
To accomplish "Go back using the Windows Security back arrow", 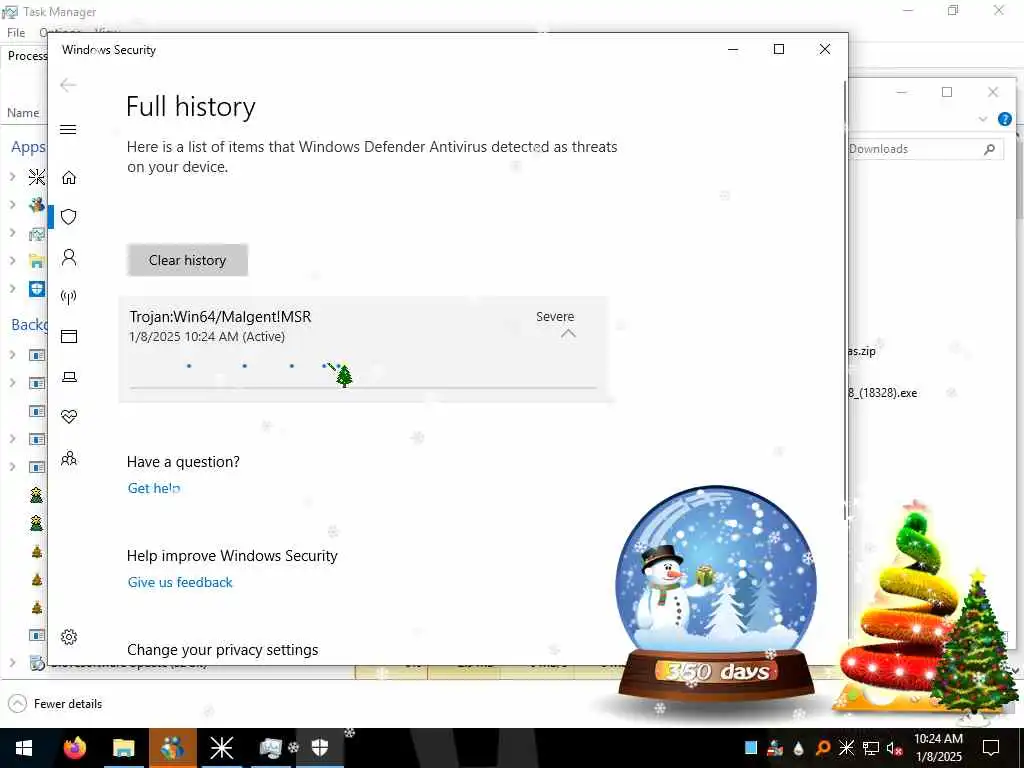I will point(68,85).
